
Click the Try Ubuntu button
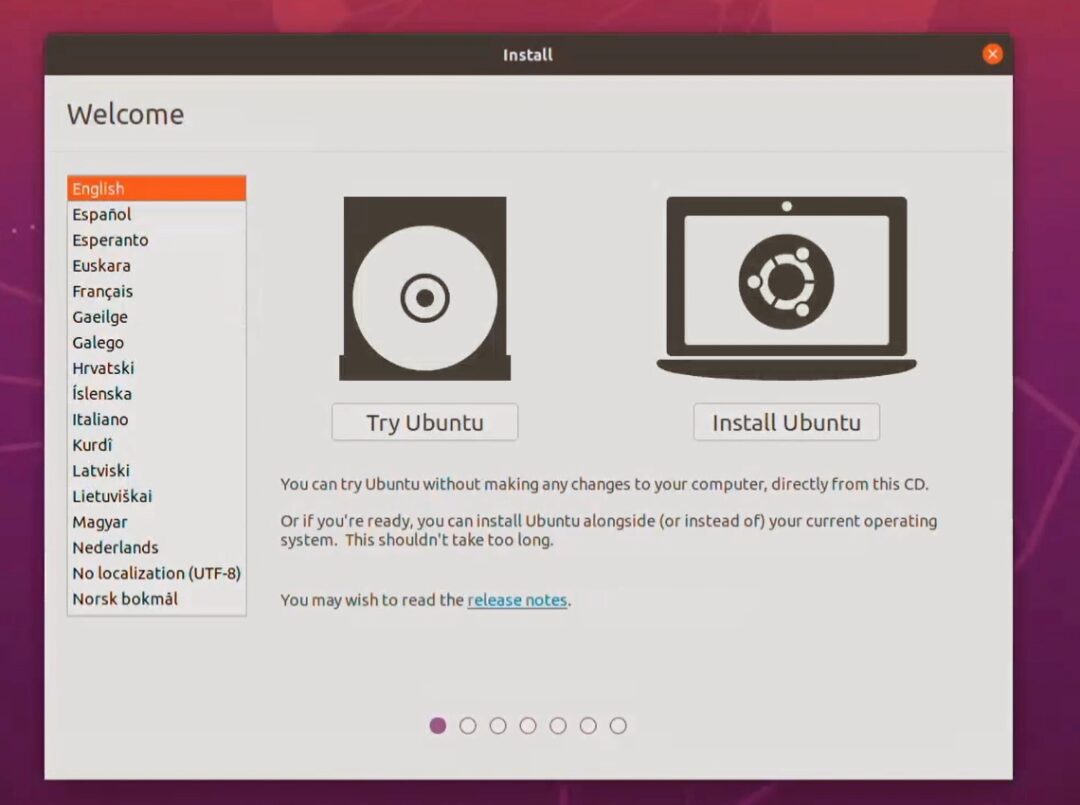tap(425, 422)
